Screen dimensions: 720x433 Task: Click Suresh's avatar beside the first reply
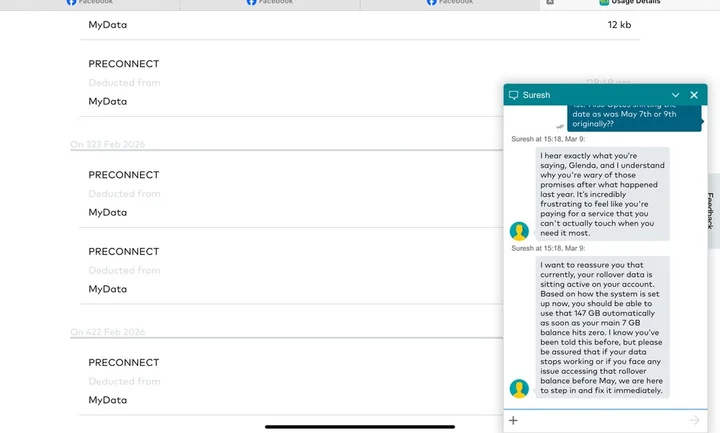point(519,231)
